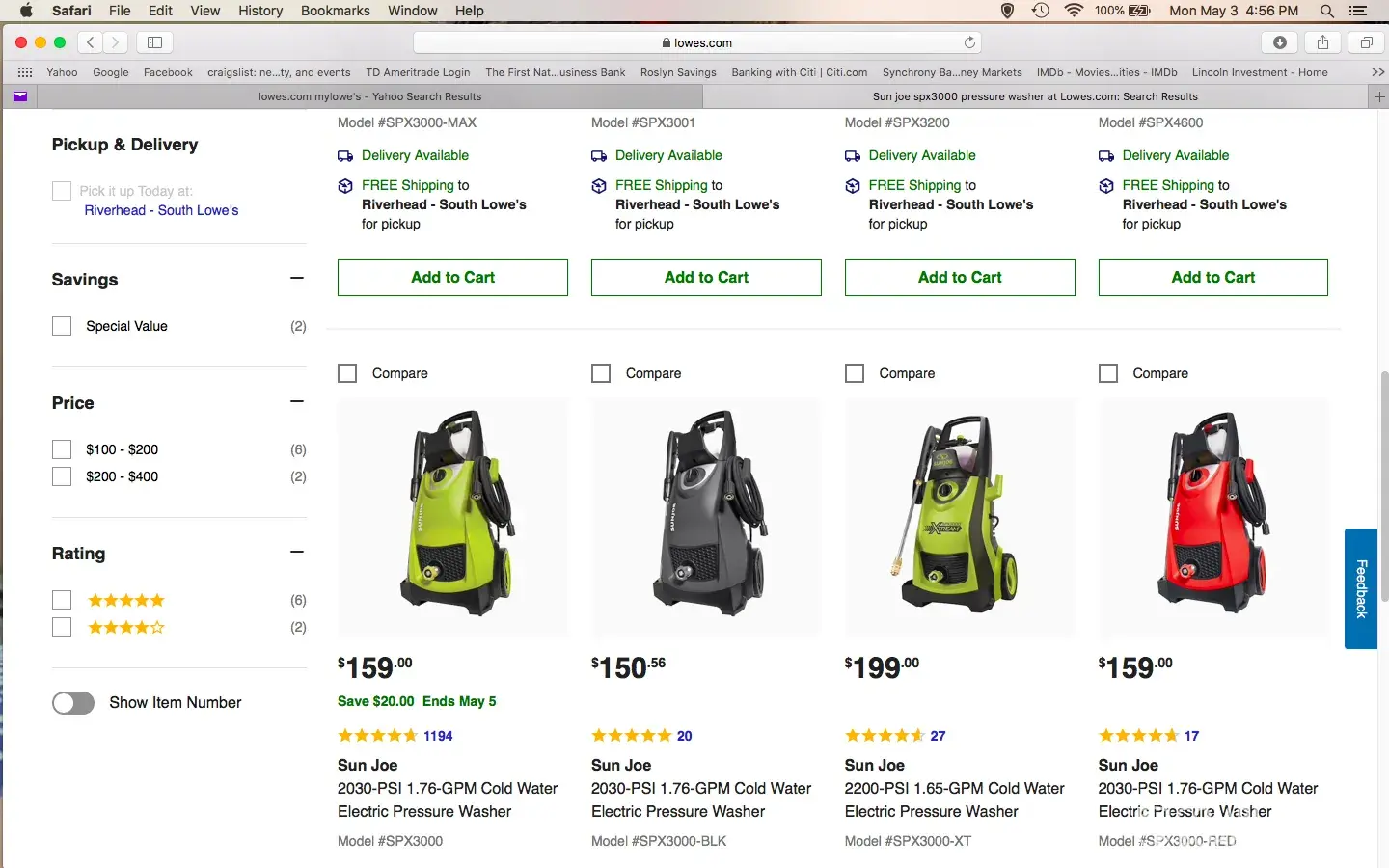Viewport: 1389px width, 868px height.
Task: Open the Spotlight search magnifier icon
Action: click(1327, 11)
